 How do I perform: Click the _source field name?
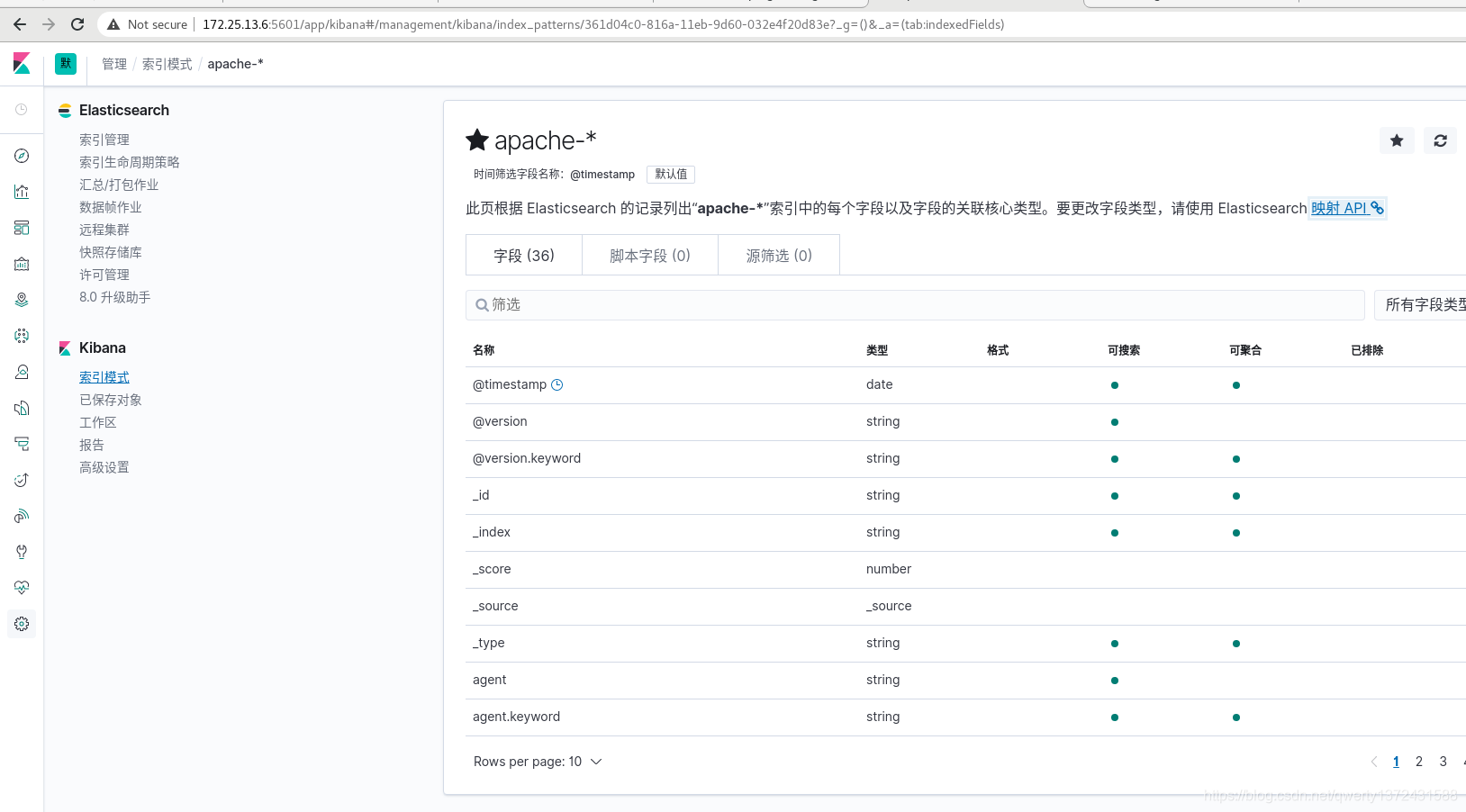coord(495,606)
